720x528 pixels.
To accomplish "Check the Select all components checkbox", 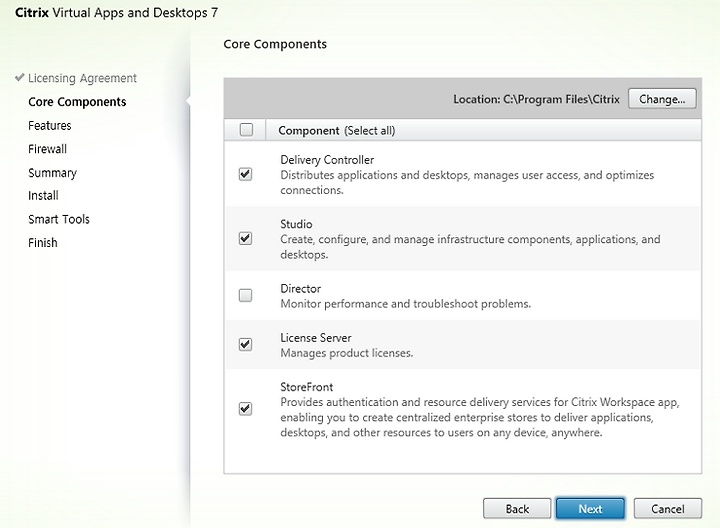I will 246,130.
